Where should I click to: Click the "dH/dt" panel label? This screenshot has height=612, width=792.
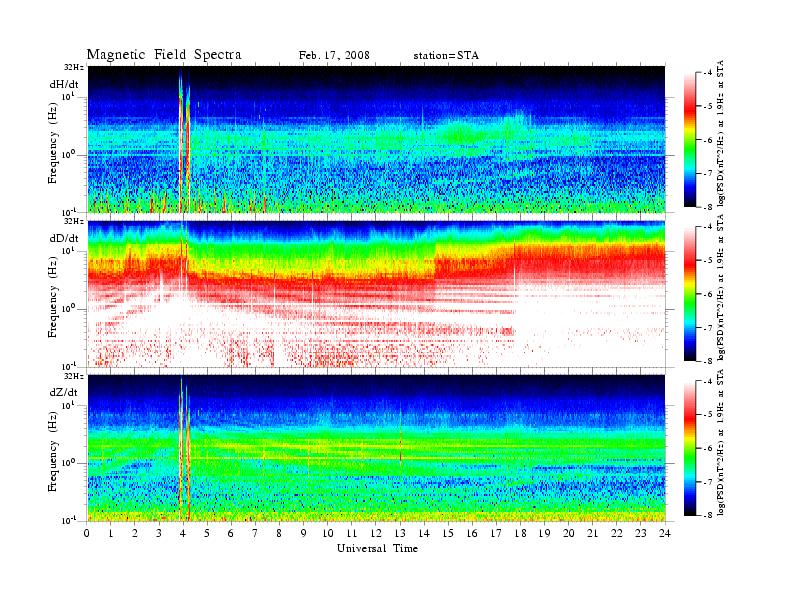point(64,84)
